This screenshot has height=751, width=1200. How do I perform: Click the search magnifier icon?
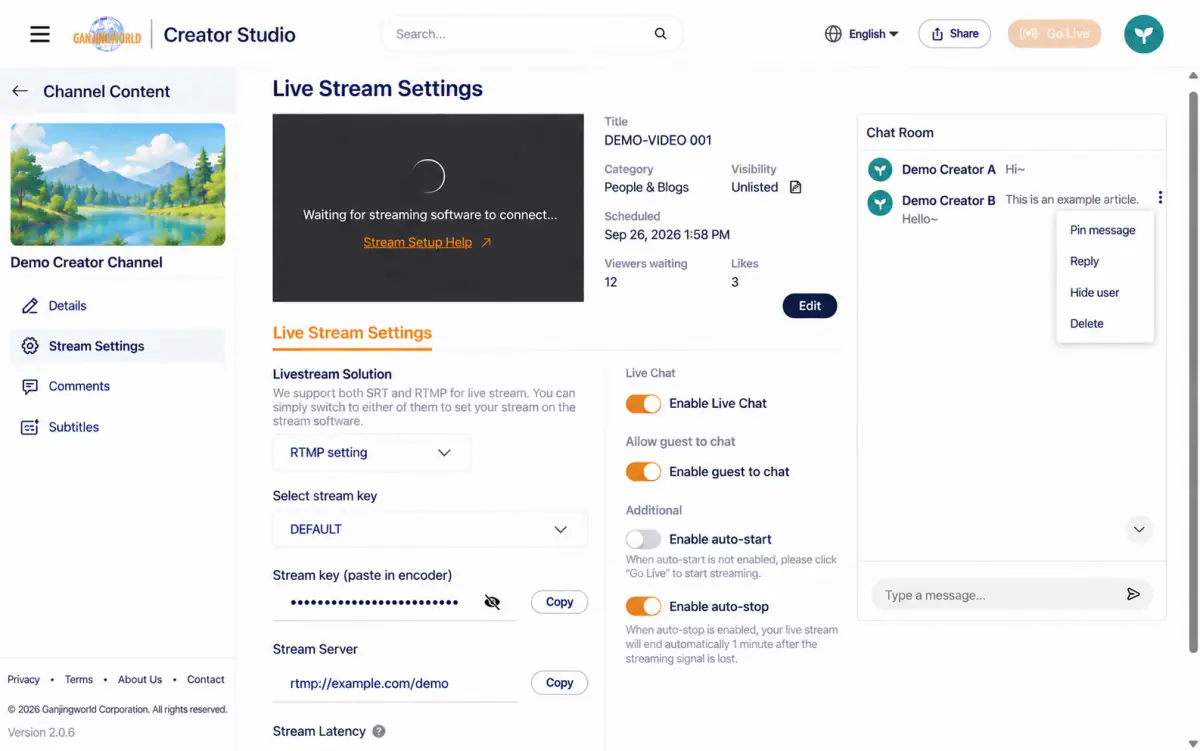[660, 34]
